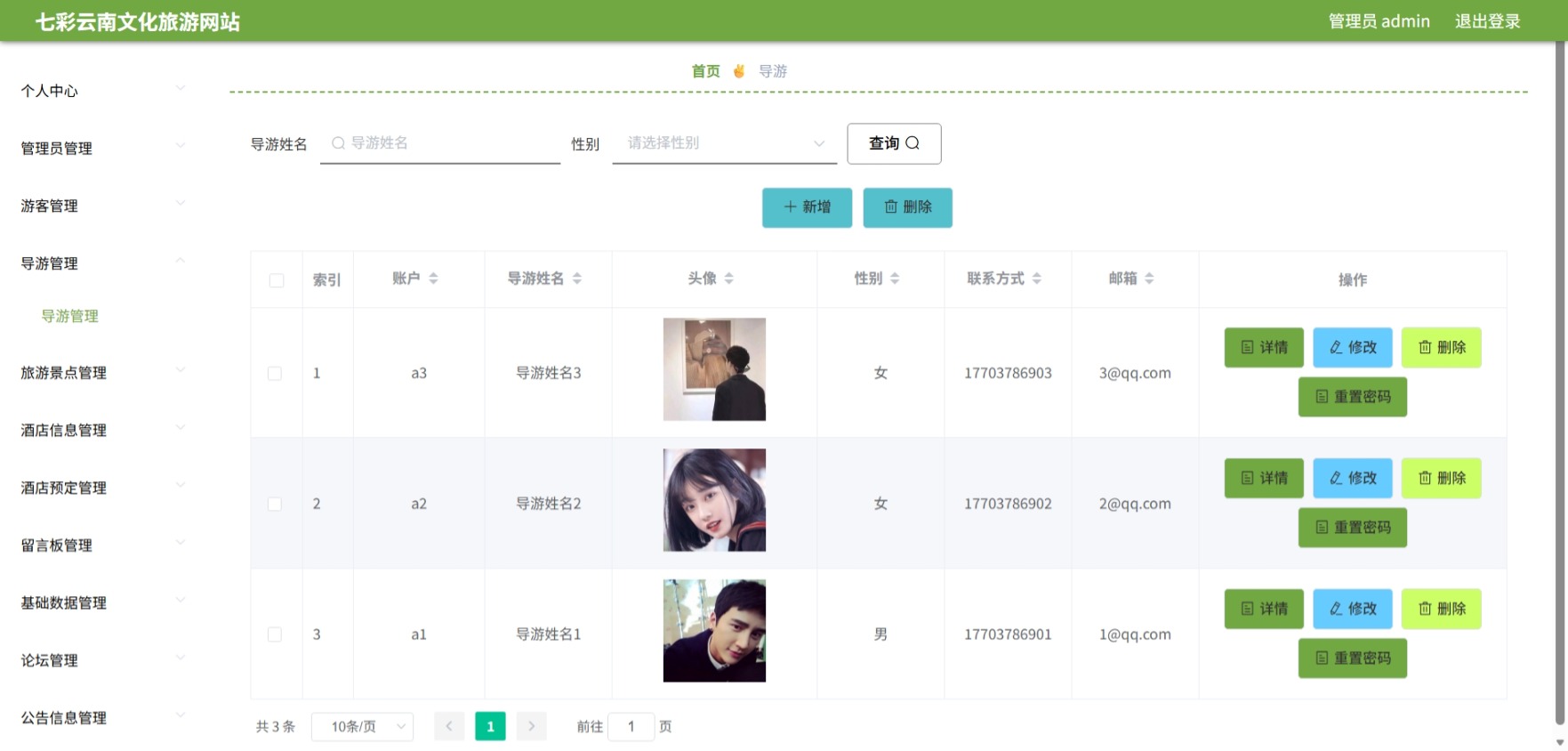
Task: Click the 新增 add button with plus icon
Action: [x=807, y=207]
